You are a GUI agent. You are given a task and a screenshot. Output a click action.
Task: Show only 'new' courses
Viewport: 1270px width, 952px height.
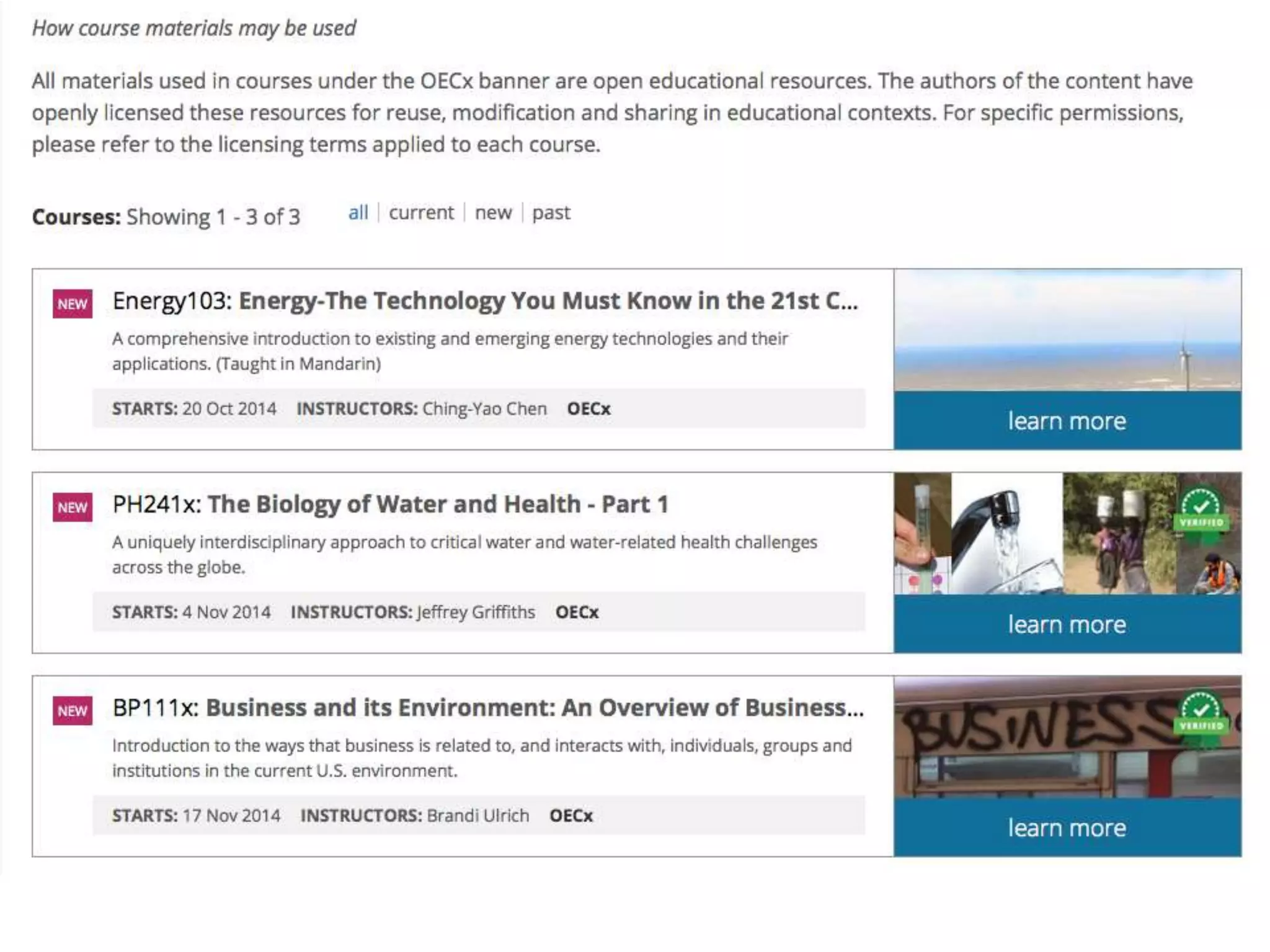pos(493,213)
